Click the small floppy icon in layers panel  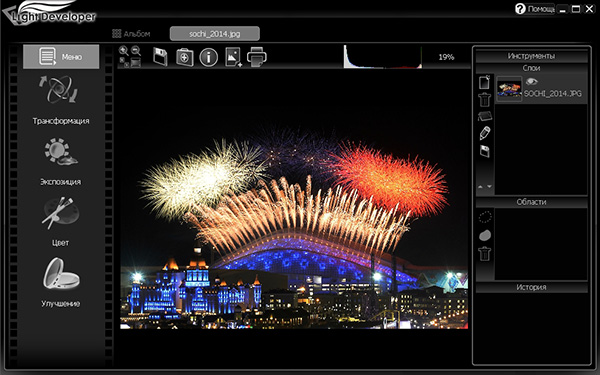[485, 151]
